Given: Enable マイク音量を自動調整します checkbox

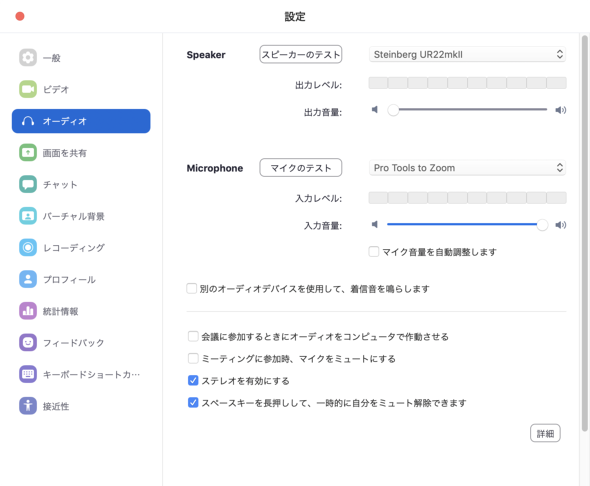Looking at the screenshot, I should (374, 251).
